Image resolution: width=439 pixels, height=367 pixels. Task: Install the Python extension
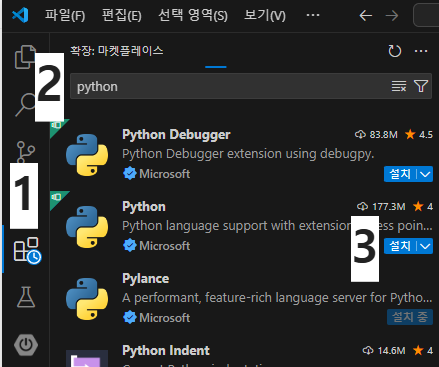tap(400, 246)
